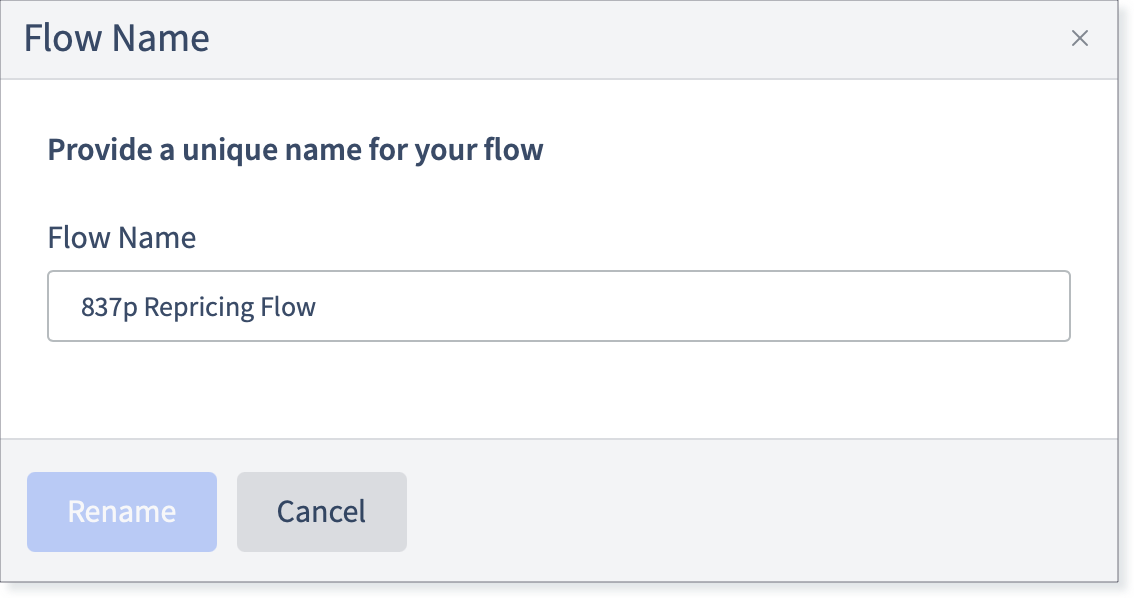Viewport: 1134px width, 598px height.
Task: Place cursor on word 'Repricing' in input
Action: pos(199,307)
